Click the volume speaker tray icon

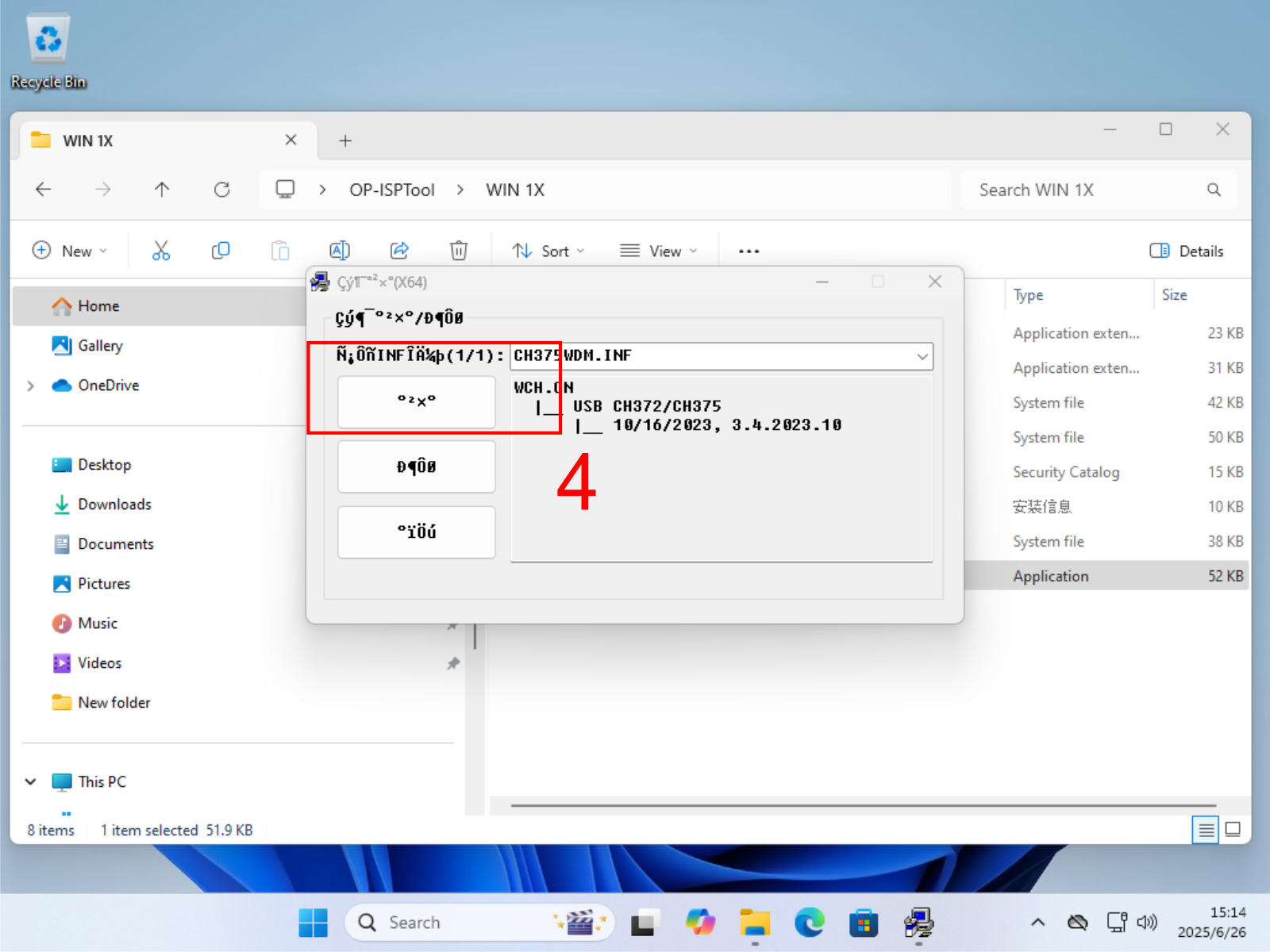pos(1147,923)
